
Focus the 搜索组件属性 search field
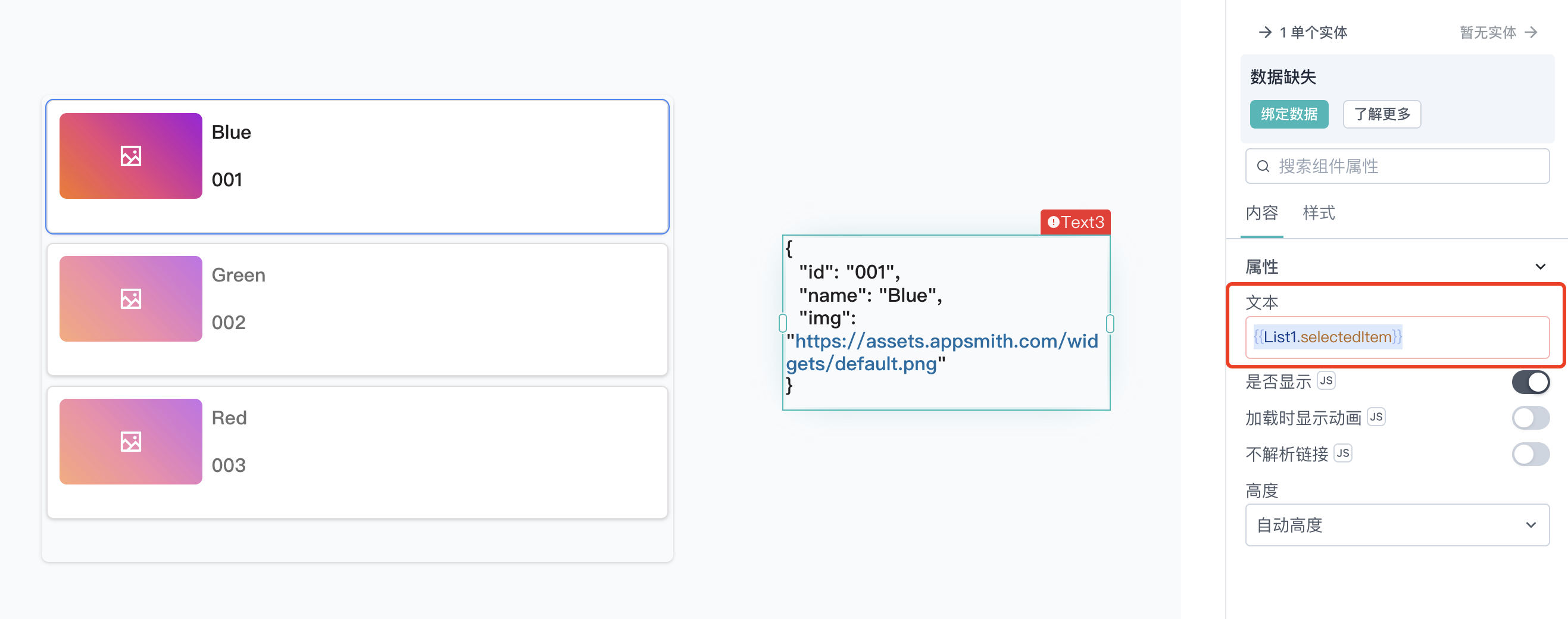(1397, 166)
